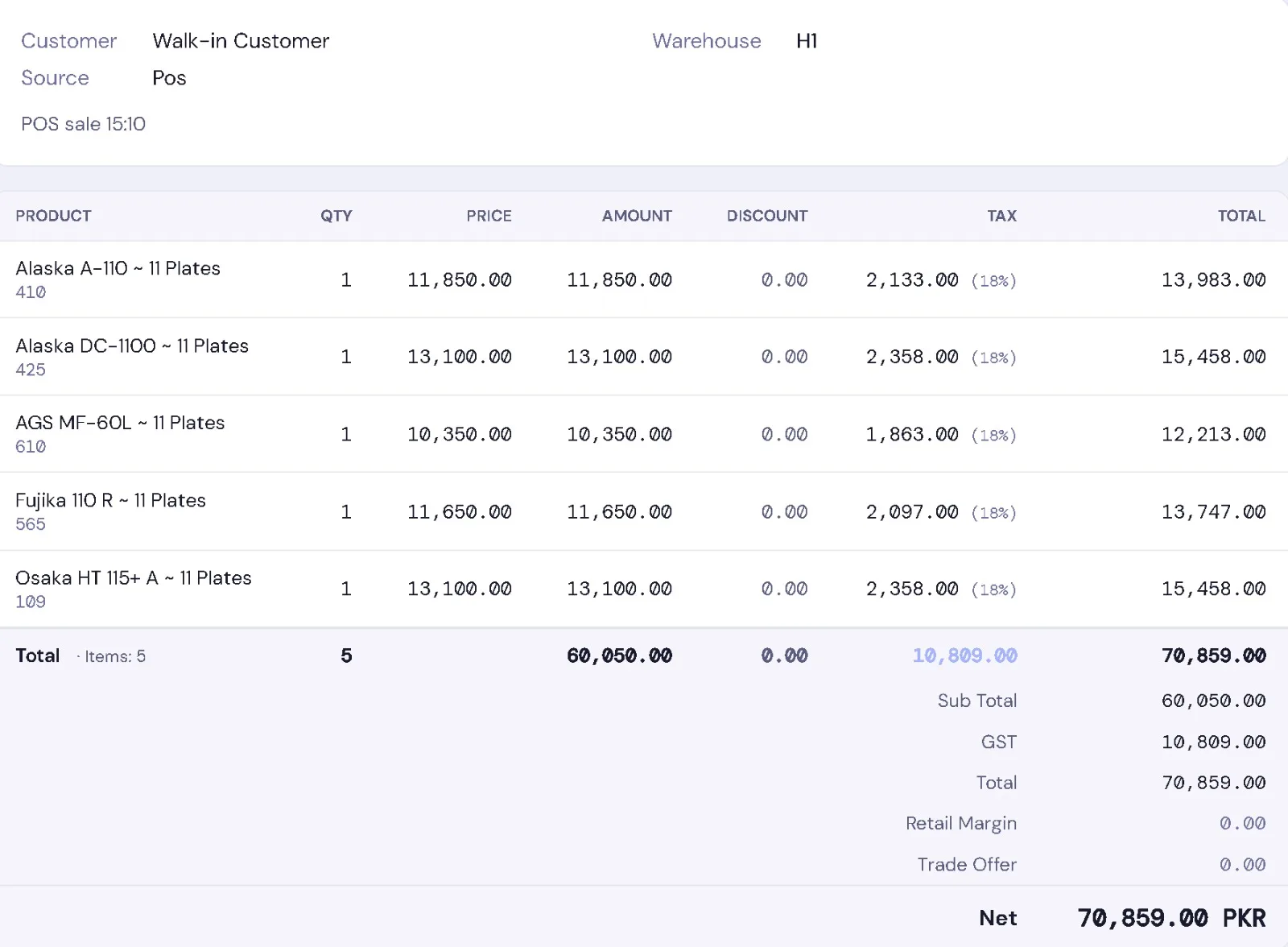Click tax 2,133.00 for Alaska A-110
This screenshot has width=1288, height=947.
912,280
